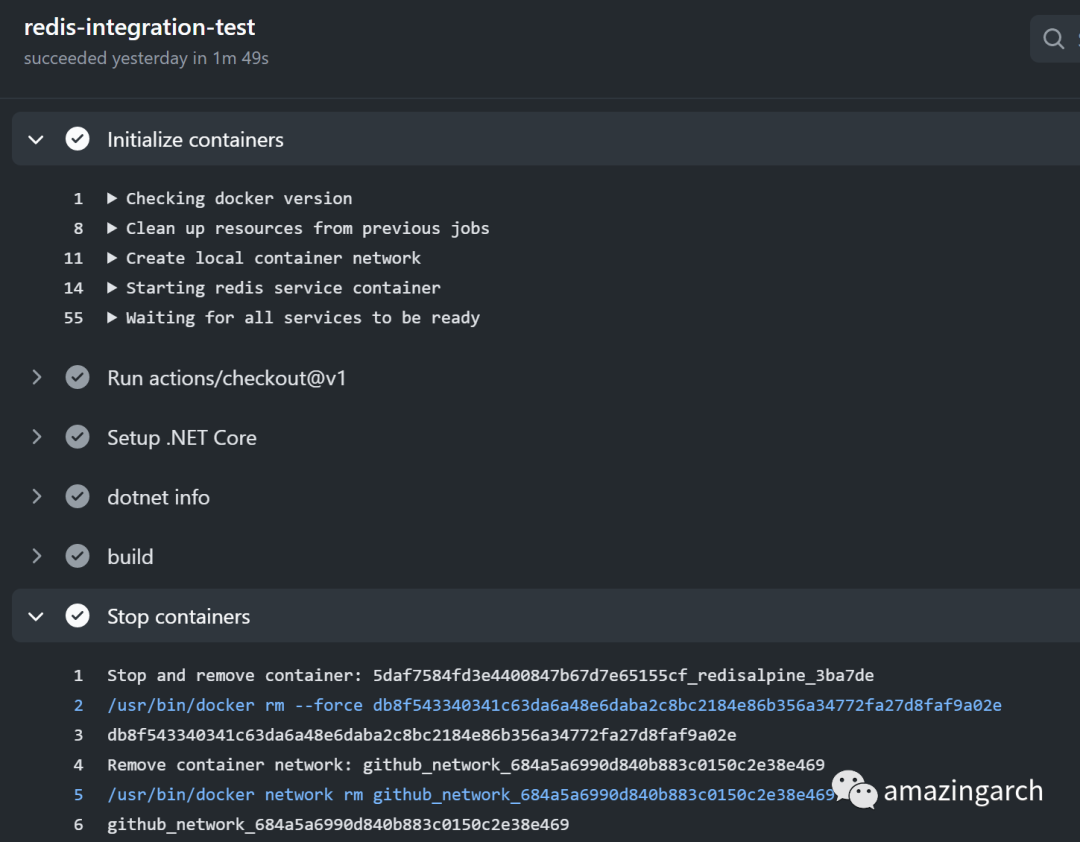Expand the dotnet info step chevron
The image size is (1080, 842).
(37, 497)
